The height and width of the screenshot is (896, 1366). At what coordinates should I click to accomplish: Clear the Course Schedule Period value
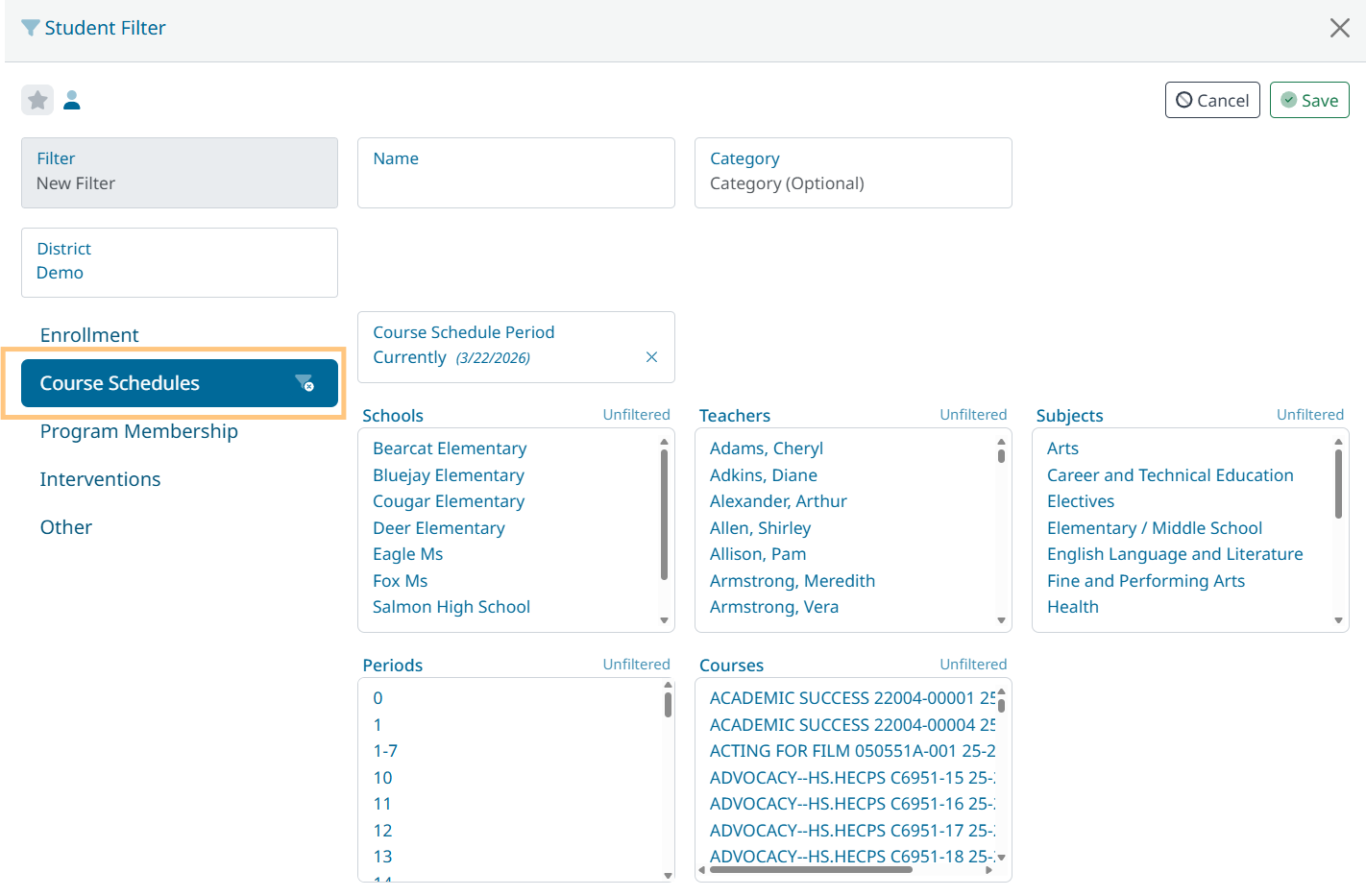point(651,357)
